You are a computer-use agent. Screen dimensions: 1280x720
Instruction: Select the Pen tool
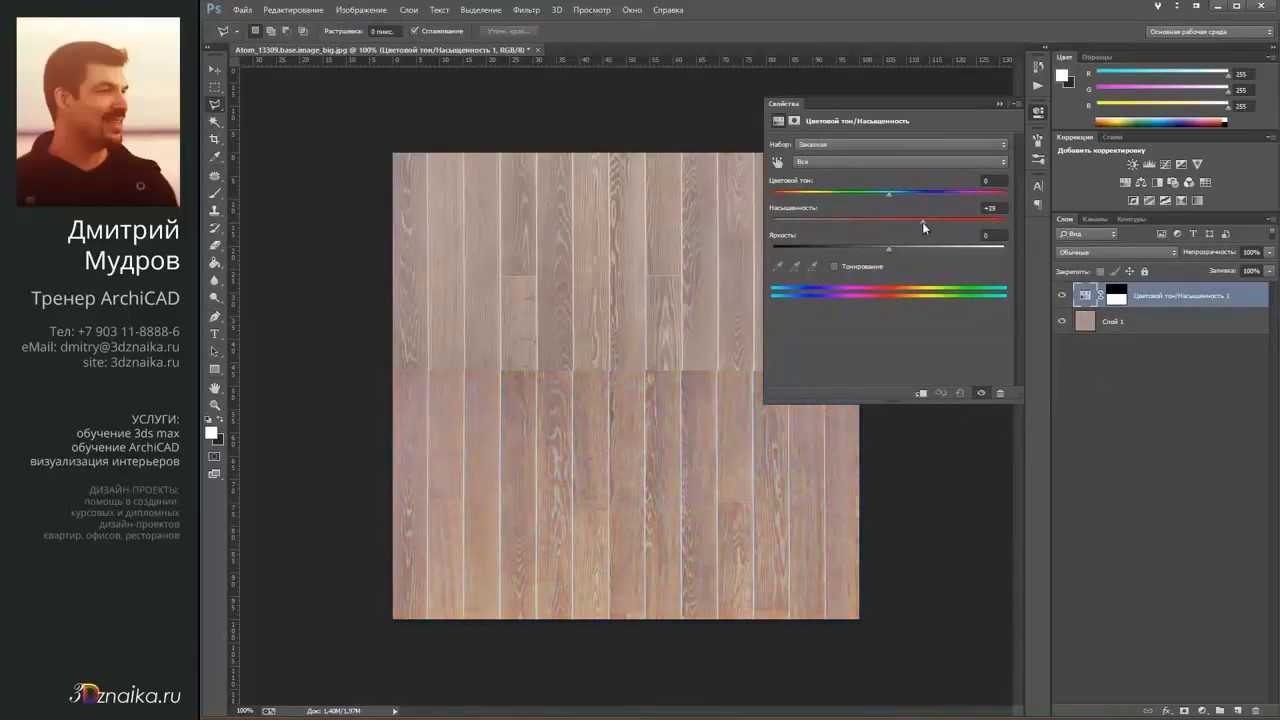(x=215, y=316)
